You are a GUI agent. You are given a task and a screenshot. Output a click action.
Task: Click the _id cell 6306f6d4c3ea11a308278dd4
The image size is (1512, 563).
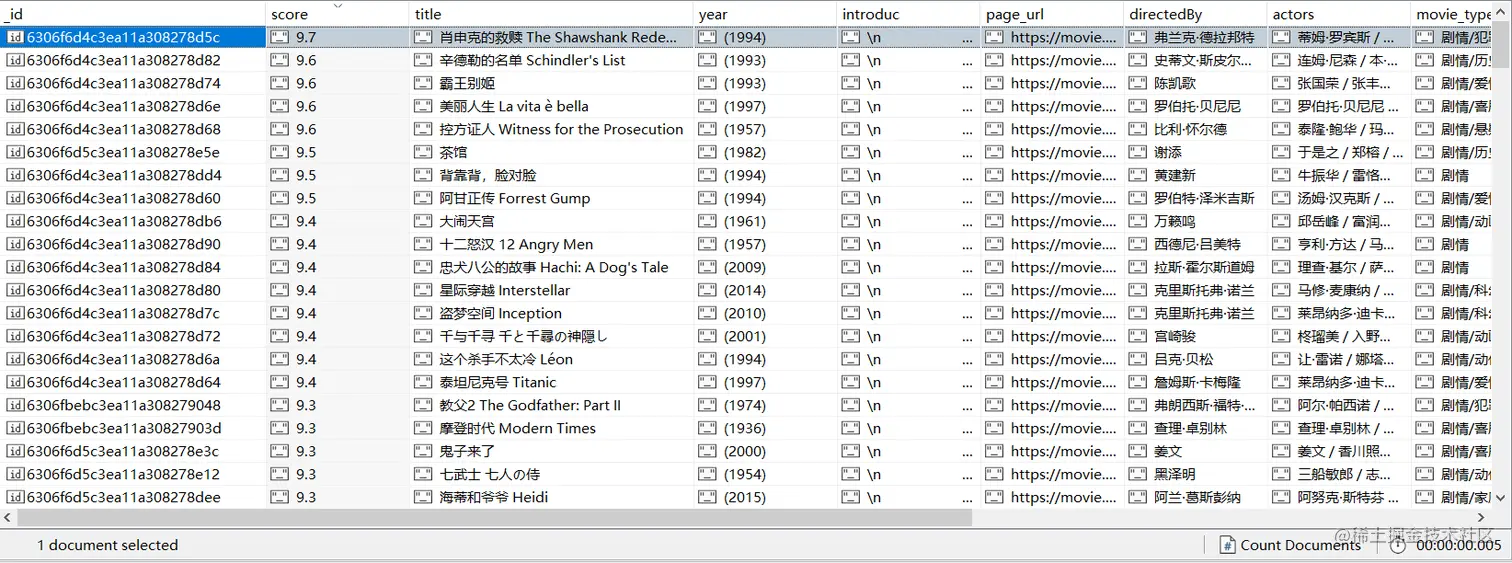[132, 175]
